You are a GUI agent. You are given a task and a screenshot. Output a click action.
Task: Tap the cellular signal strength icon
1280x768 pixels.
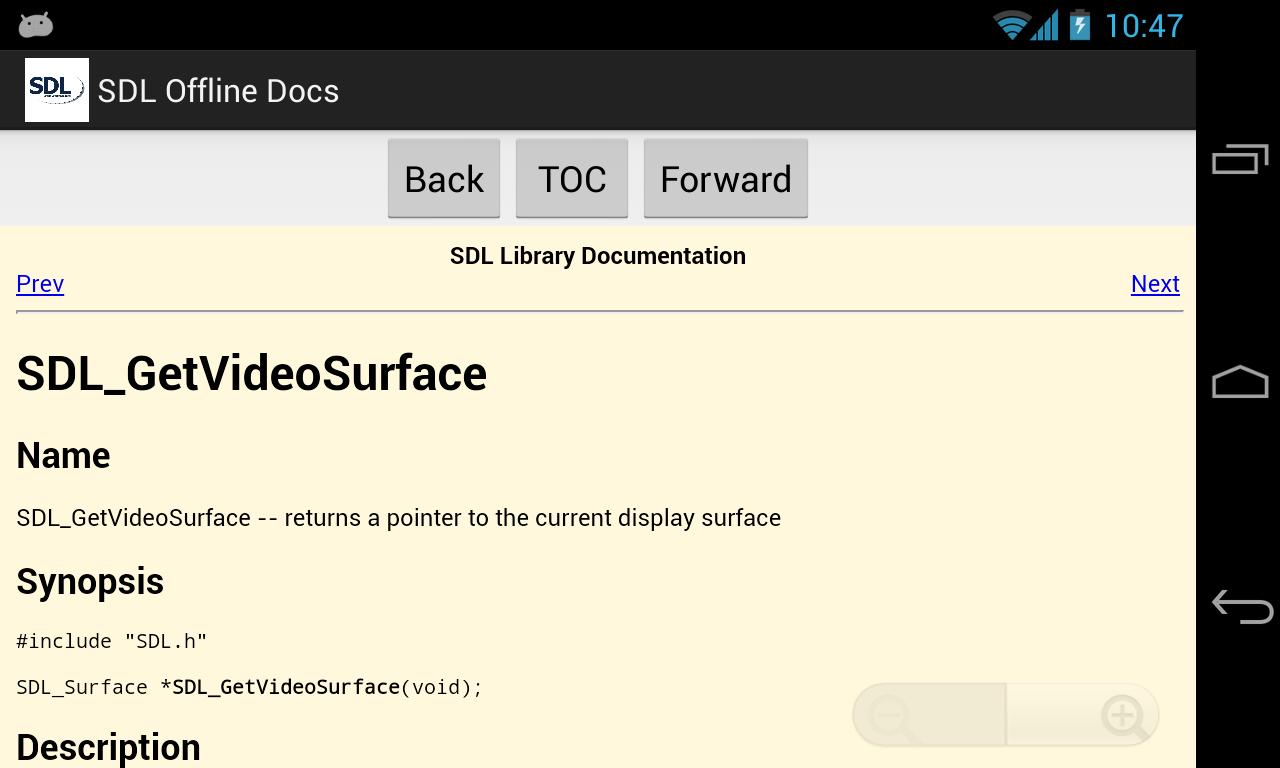1046,24
